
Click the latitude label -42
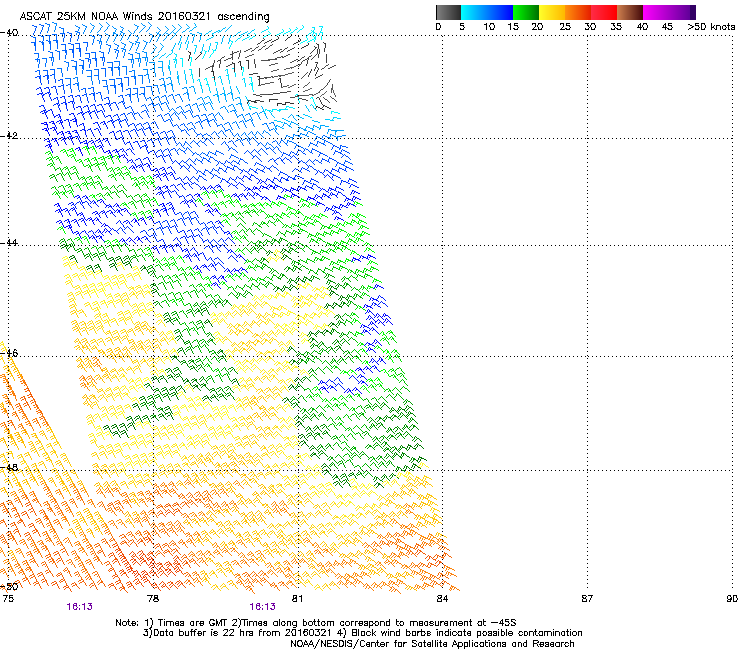(9, 136)
